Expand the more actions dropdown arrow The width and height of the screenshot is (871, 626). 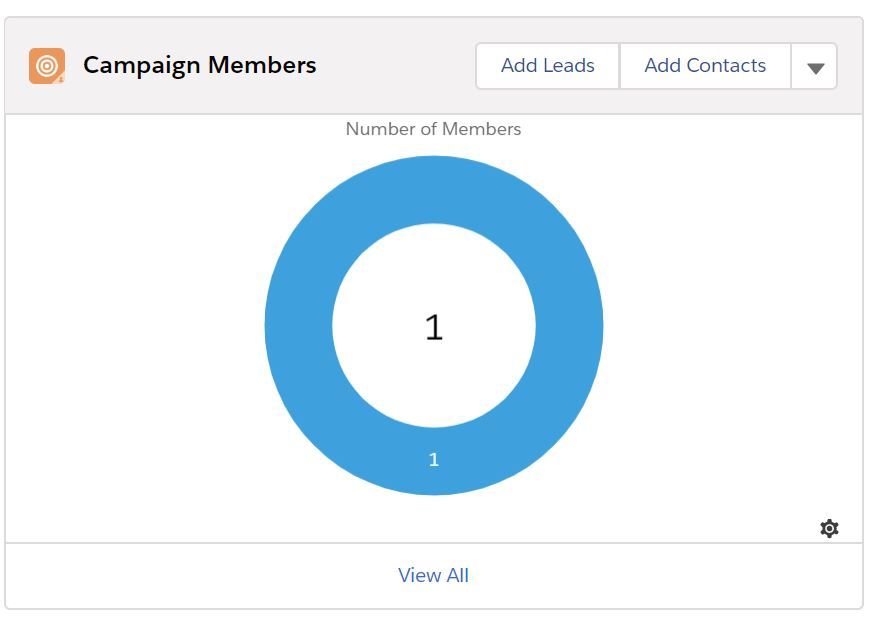point(815,67)
